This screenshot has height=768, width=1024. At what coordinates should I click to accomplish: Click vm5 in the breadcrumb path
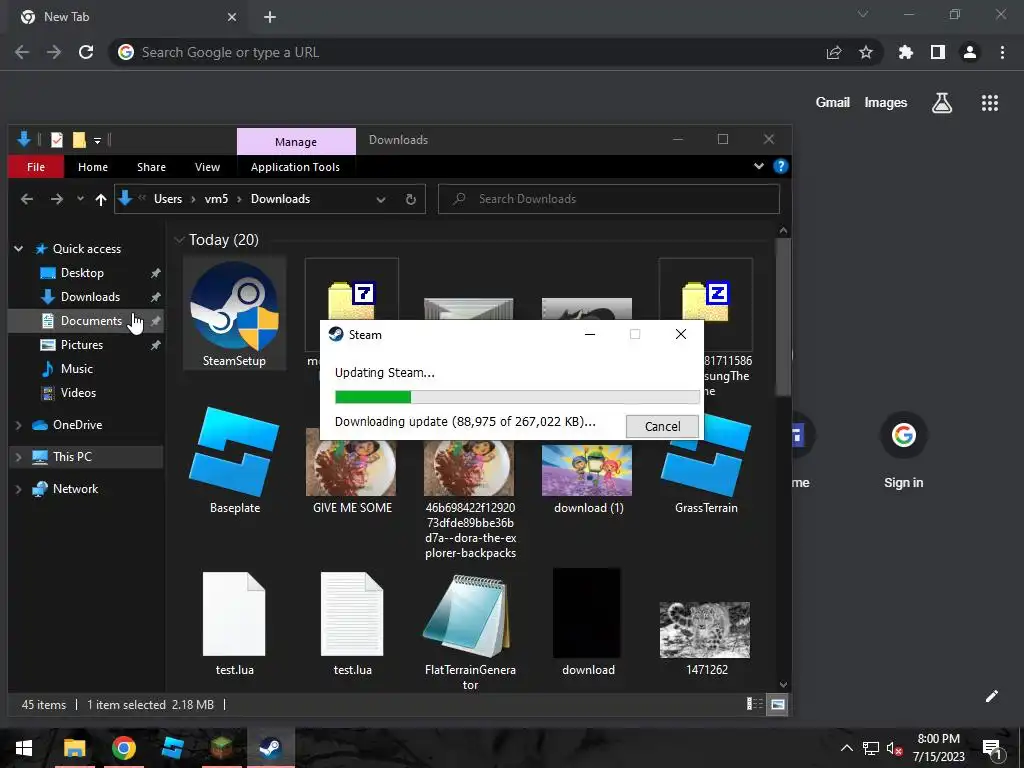(x=216, y=199)
